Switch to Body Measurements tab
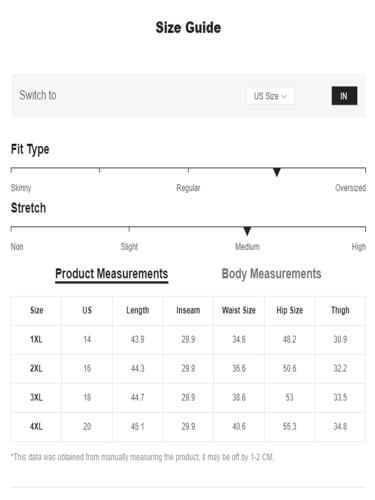 pyautogui.click(x=271, y=274)
